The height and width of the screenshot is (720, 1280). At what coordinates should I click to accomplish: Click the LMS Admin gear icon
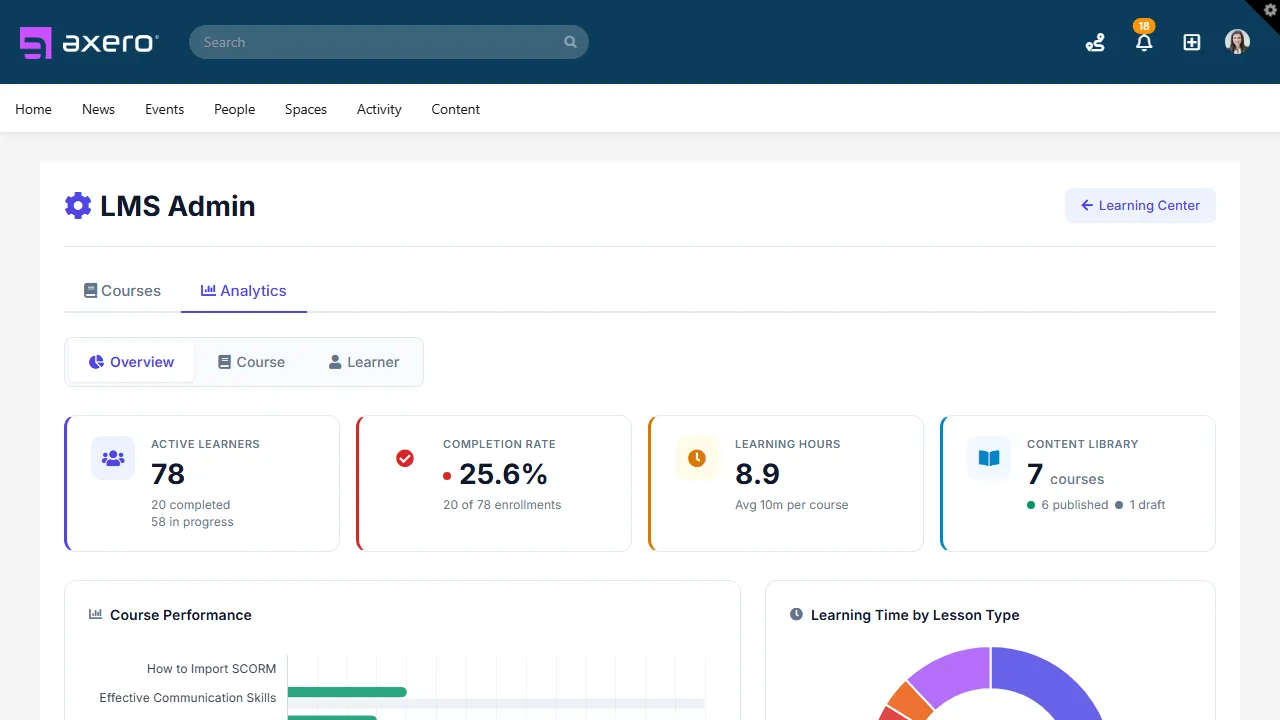point(78,206)
